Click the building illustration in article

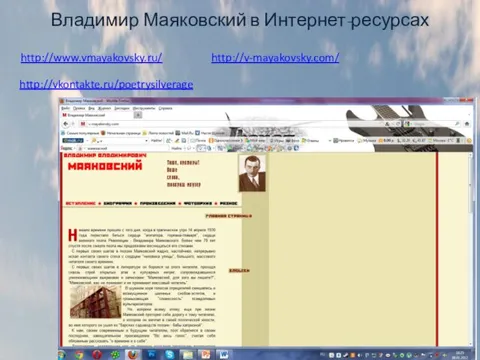coord(96,301)
